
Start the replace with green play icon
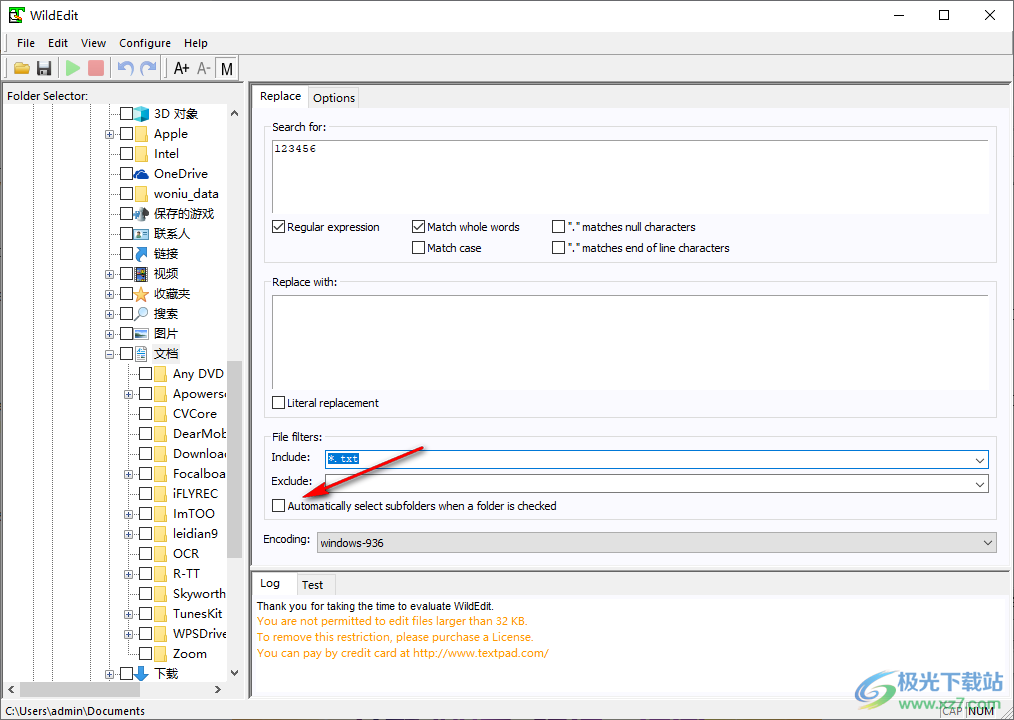pyautogui.click(x=73, y=68)
